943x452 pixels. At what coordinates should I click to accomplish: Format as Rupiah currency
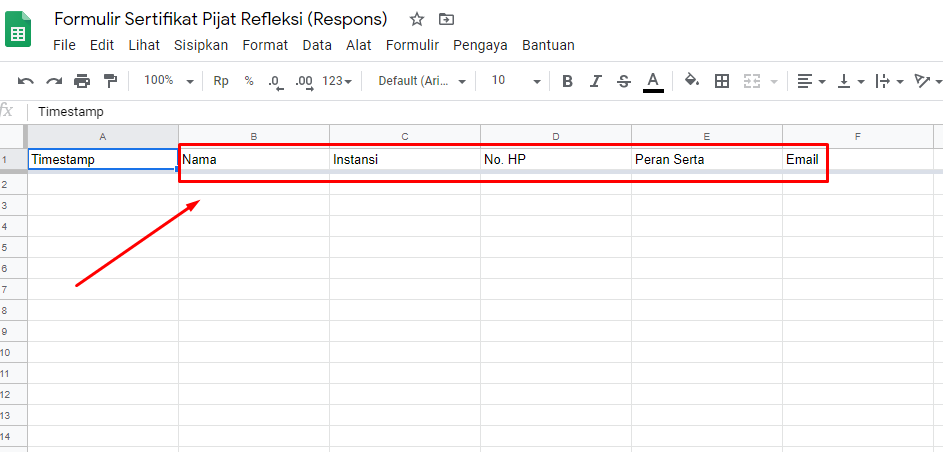[x=221, y=81]
